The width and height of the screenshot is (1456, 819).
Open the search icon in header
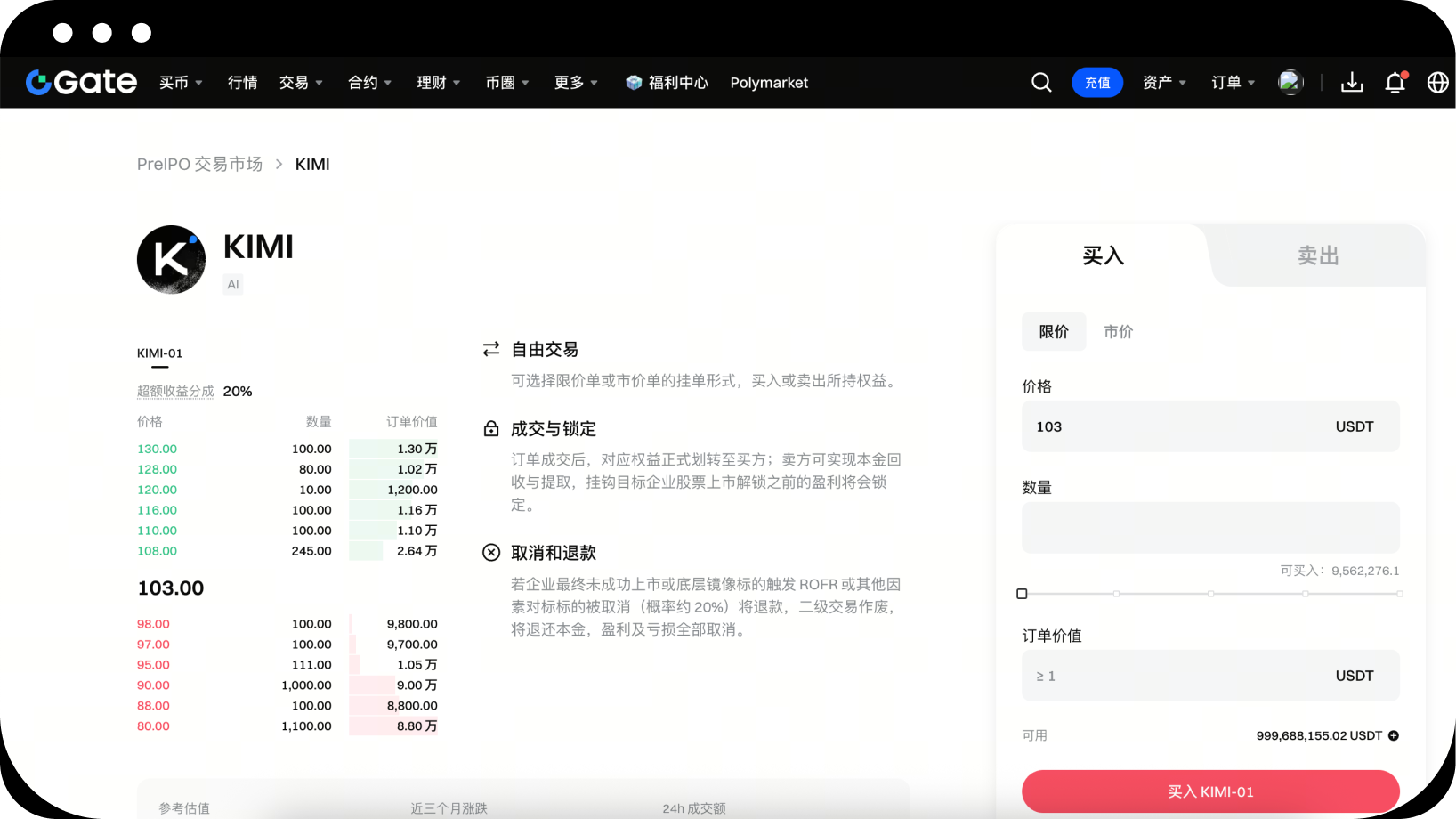1041,82
